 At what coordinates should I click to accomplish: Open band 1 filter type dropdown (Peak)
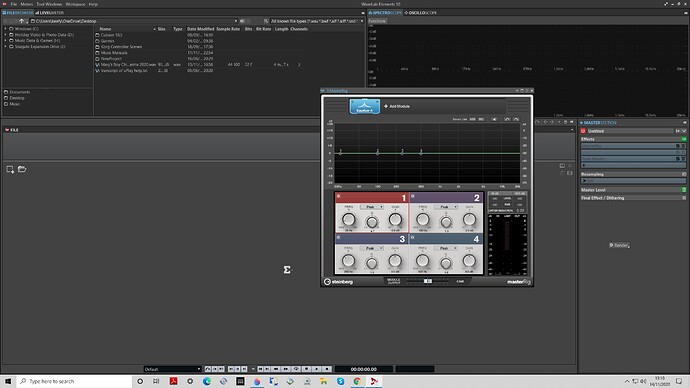click(371, 207)
